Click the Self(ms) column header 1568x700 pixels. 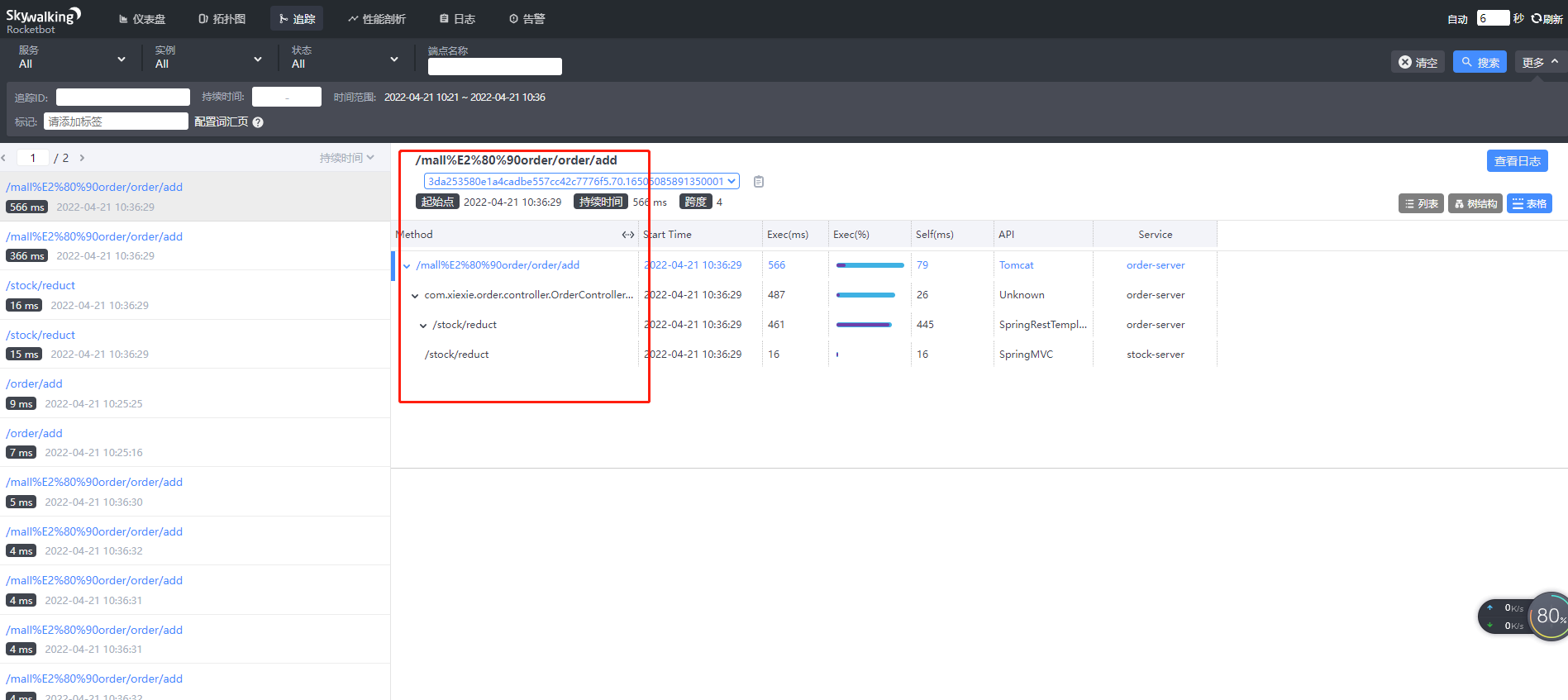pos(934,235)
